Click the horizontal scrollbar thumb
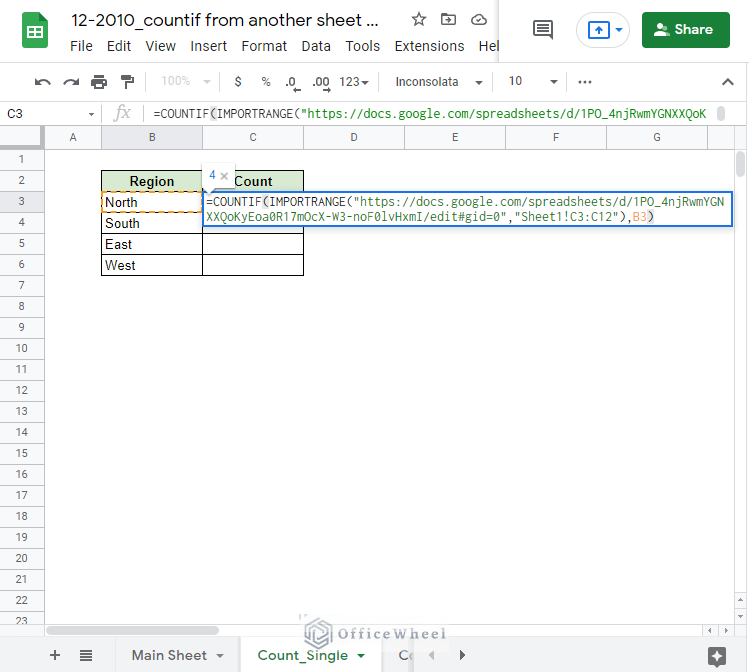 point(132,630)
